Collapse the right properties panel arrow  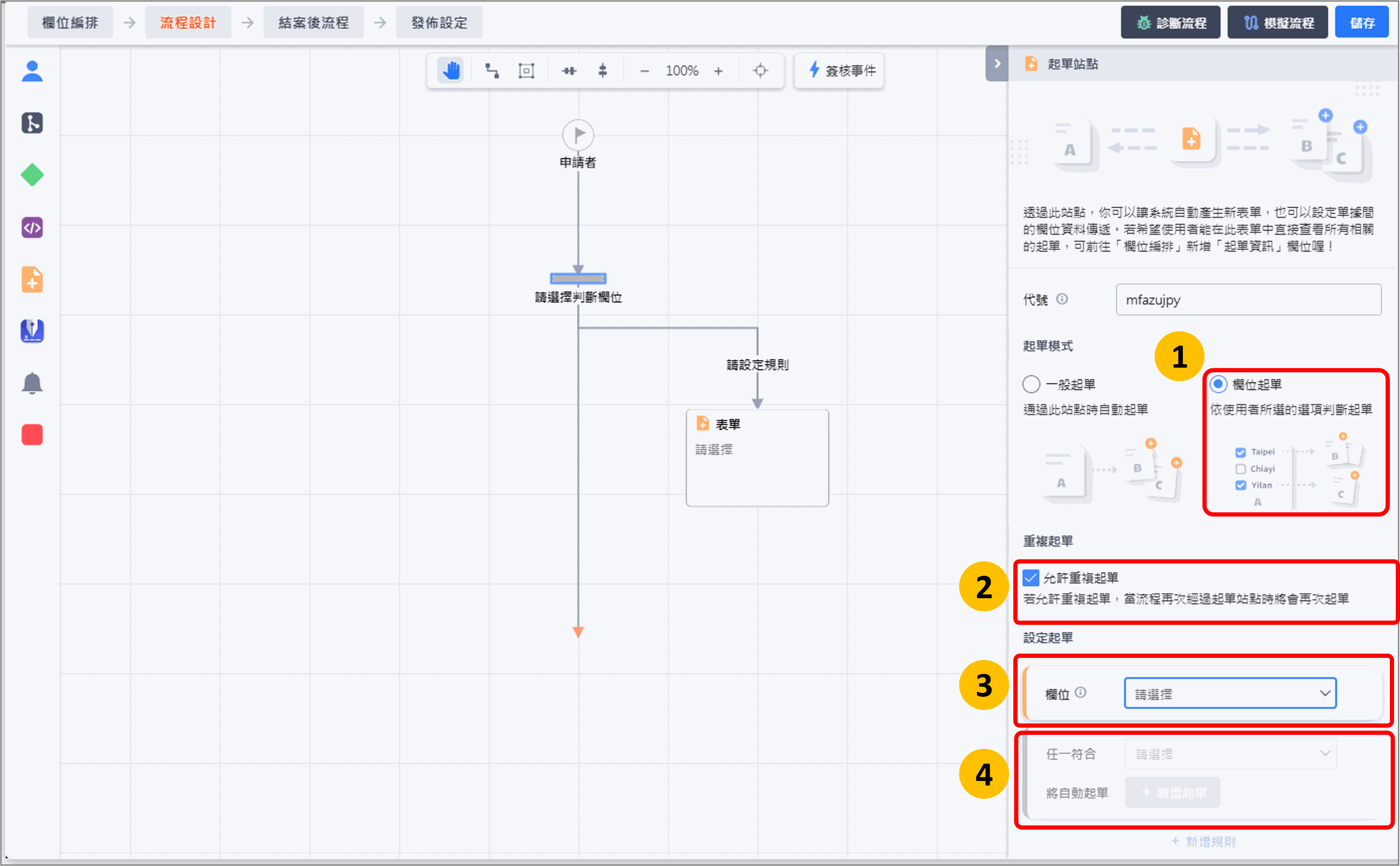(x=997, y=63)
